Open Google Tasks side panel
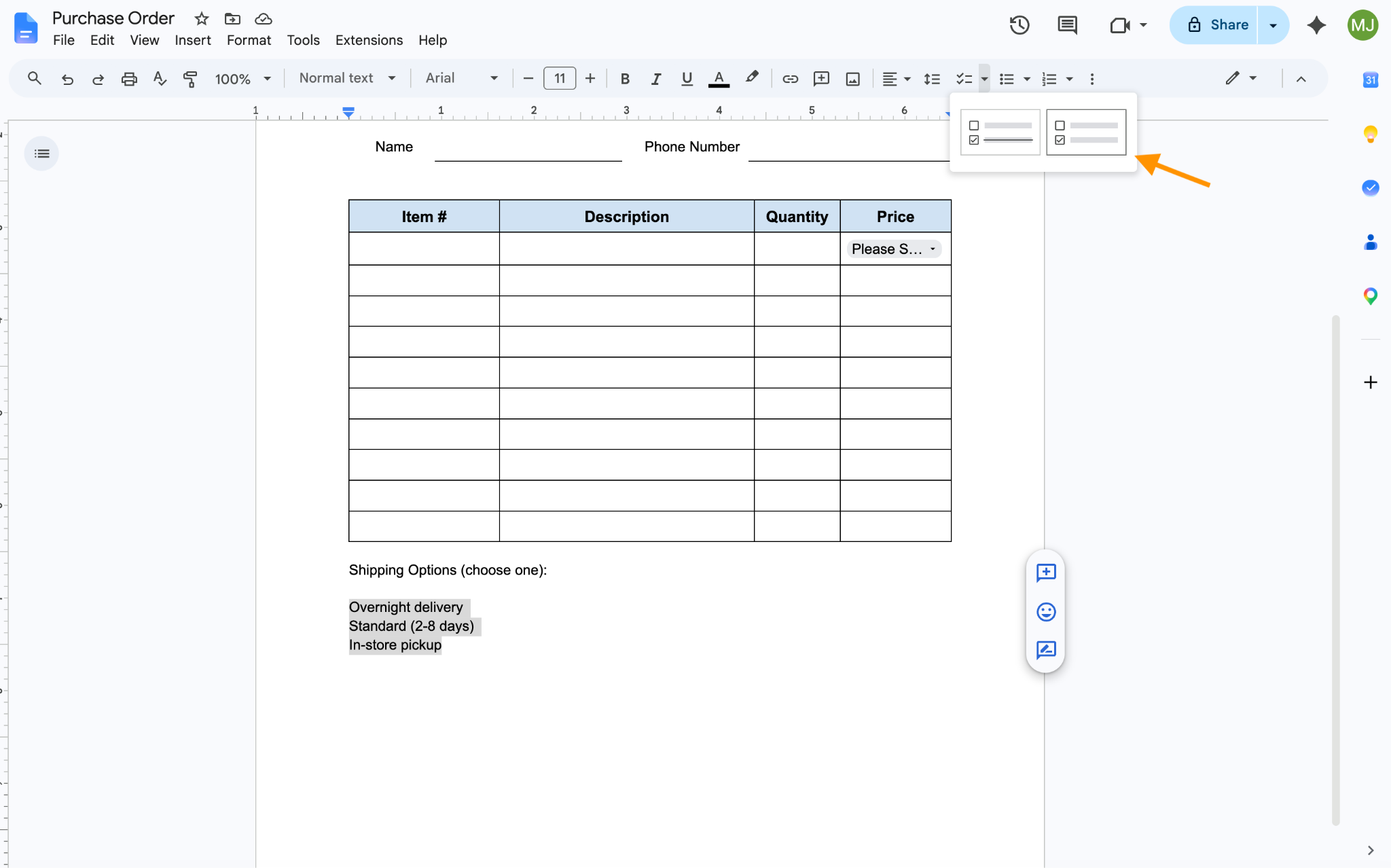Screen dimensions: 1391x868 1371,187
